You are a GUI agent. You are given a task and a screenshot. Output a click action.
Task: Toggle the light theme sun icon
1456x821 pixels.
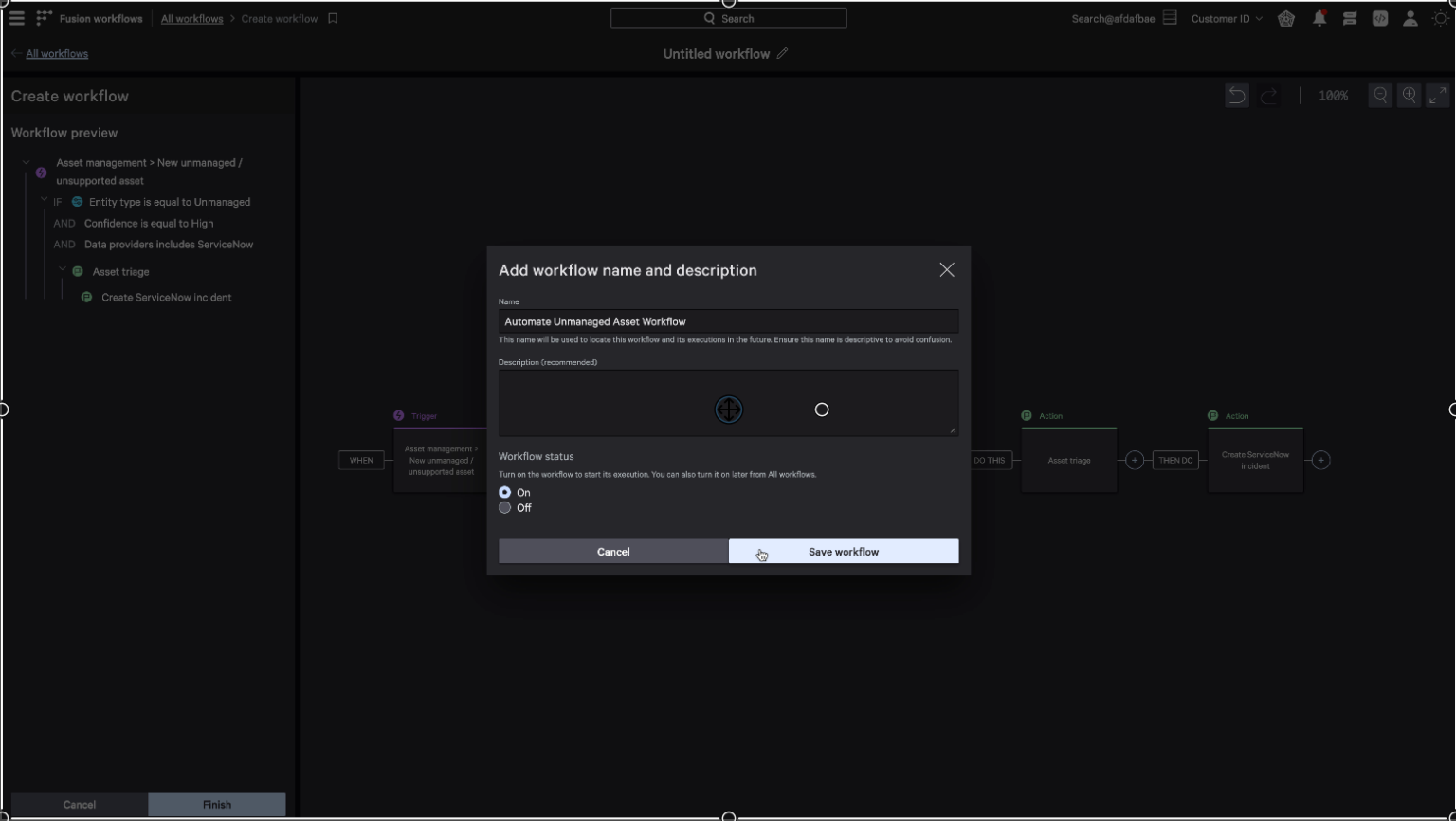coord(1440,18)
